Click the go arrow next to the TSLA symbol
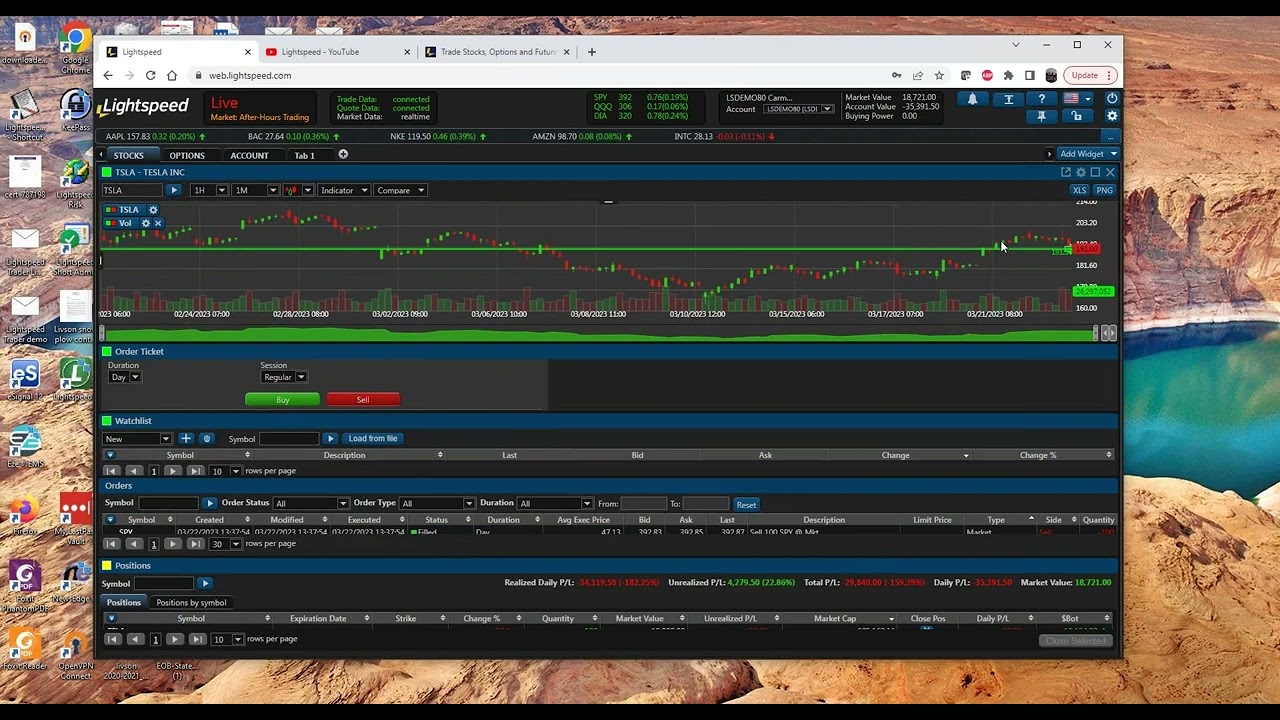Screen dimensions: 1280x720 [x=173, y=190]
